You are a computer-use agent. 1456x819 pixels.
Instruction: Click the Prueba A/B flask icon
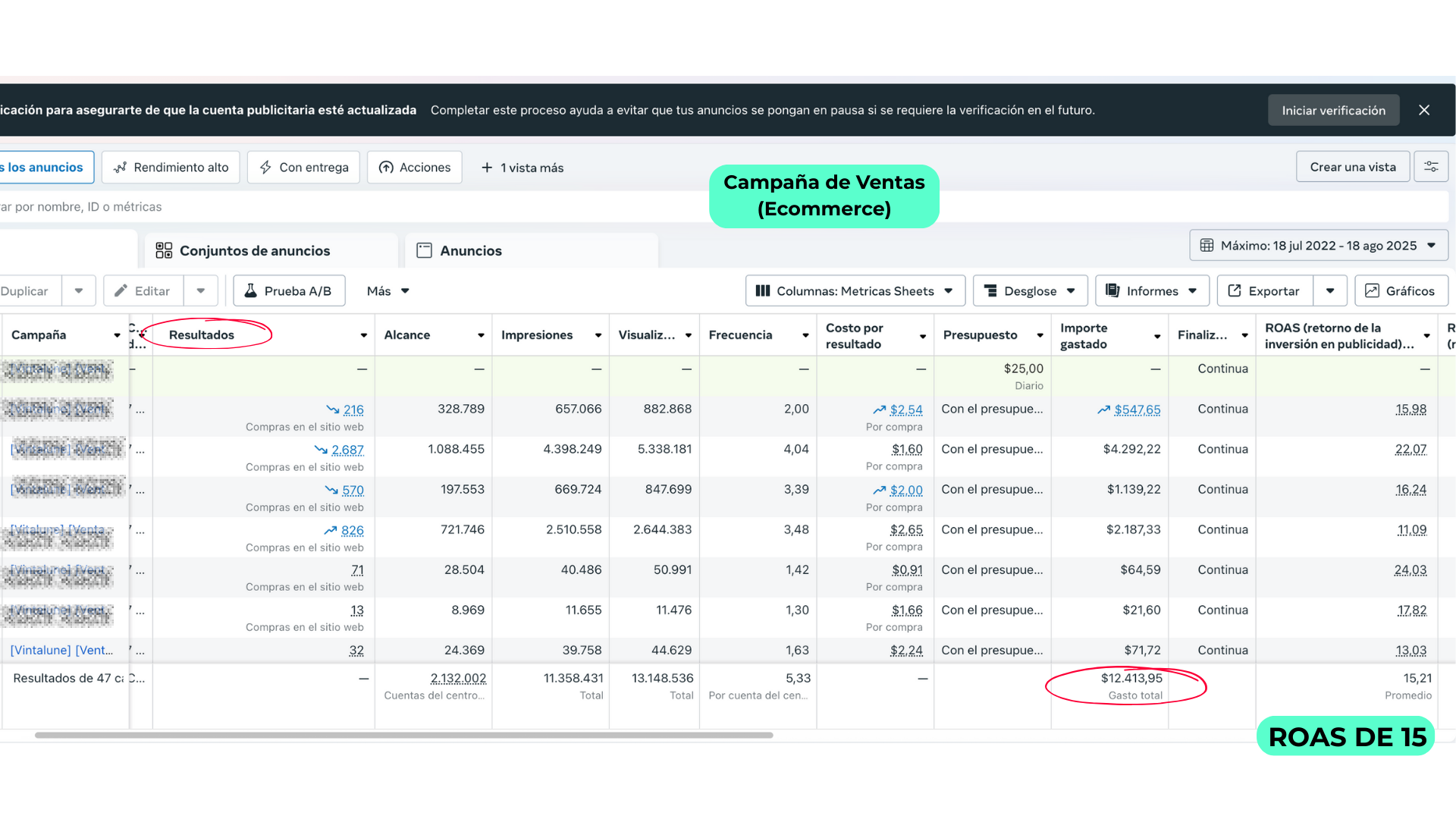250,291
